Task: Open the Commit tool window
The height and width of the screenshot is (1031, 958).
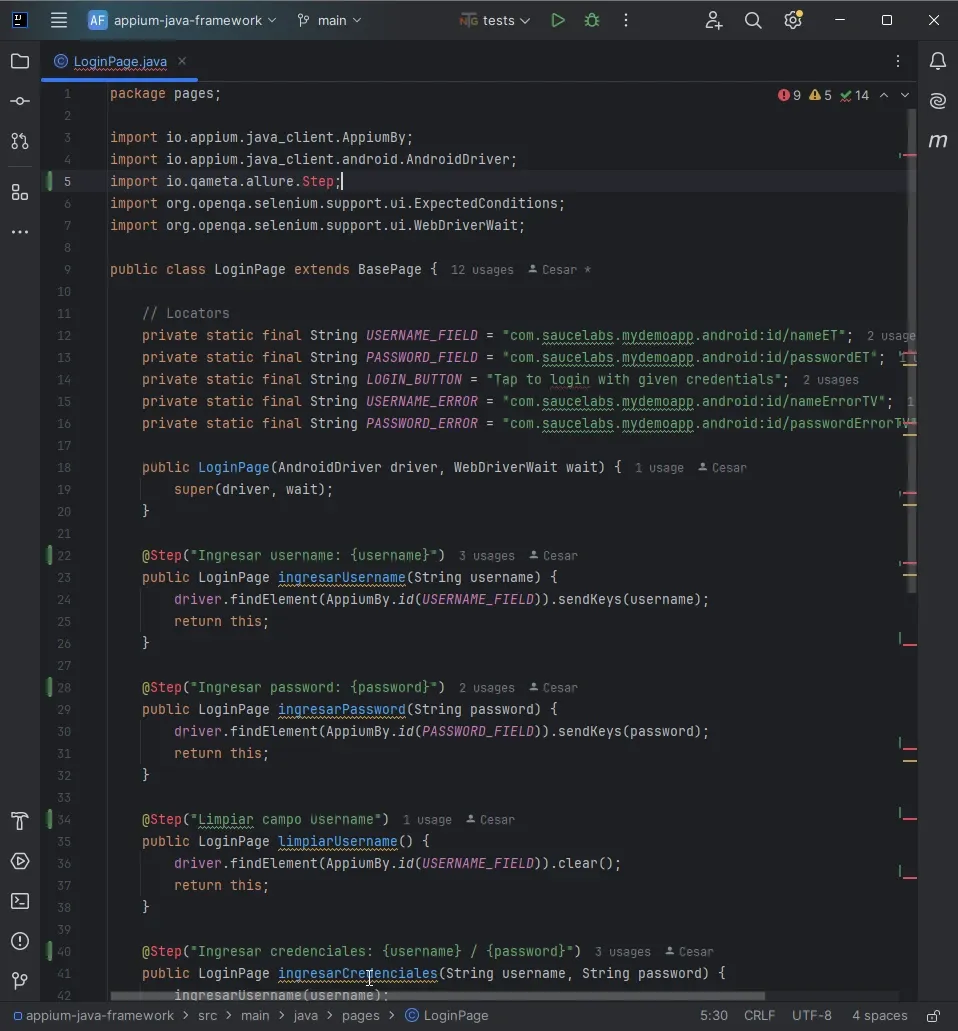Action: click(20, 101)
